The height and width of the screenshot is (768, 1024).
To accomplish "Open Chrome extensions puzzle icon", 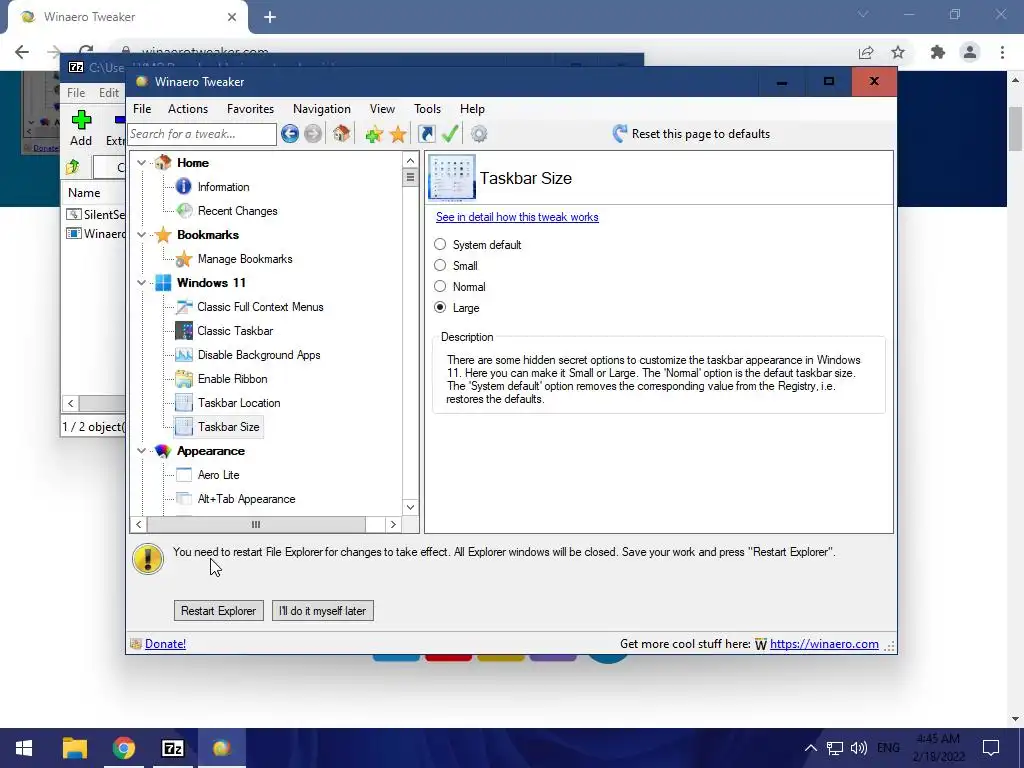I will pyautogui.click(x=938, y=52).
